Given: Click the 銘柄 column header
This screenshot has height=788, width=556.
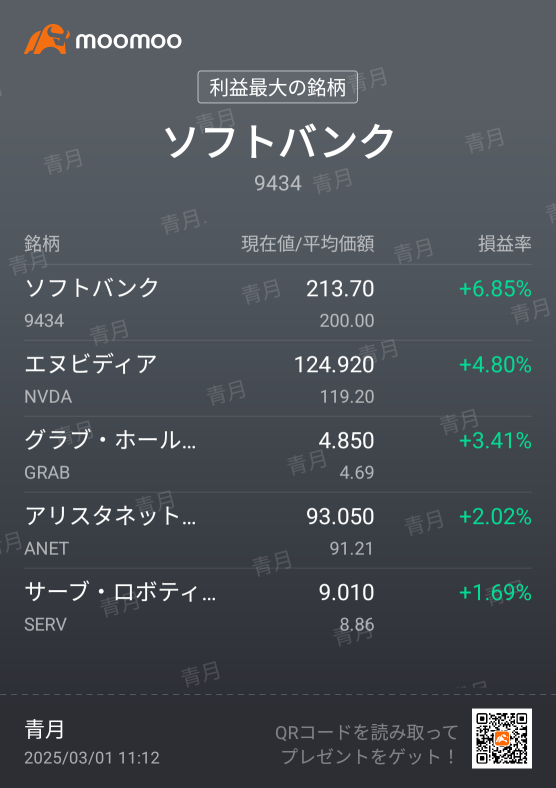Looking at the screenshot, I should (x=42, y=244).
